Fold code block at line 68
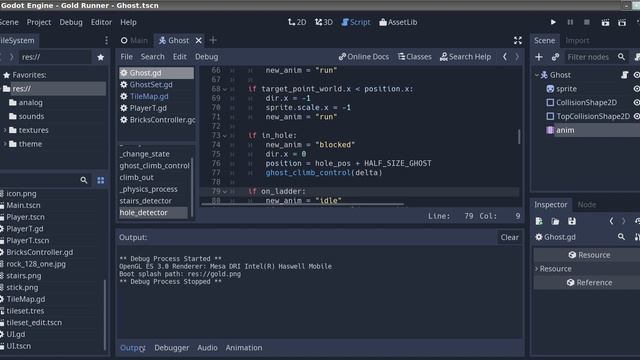The image size is (640, 360). click(224, 89)
